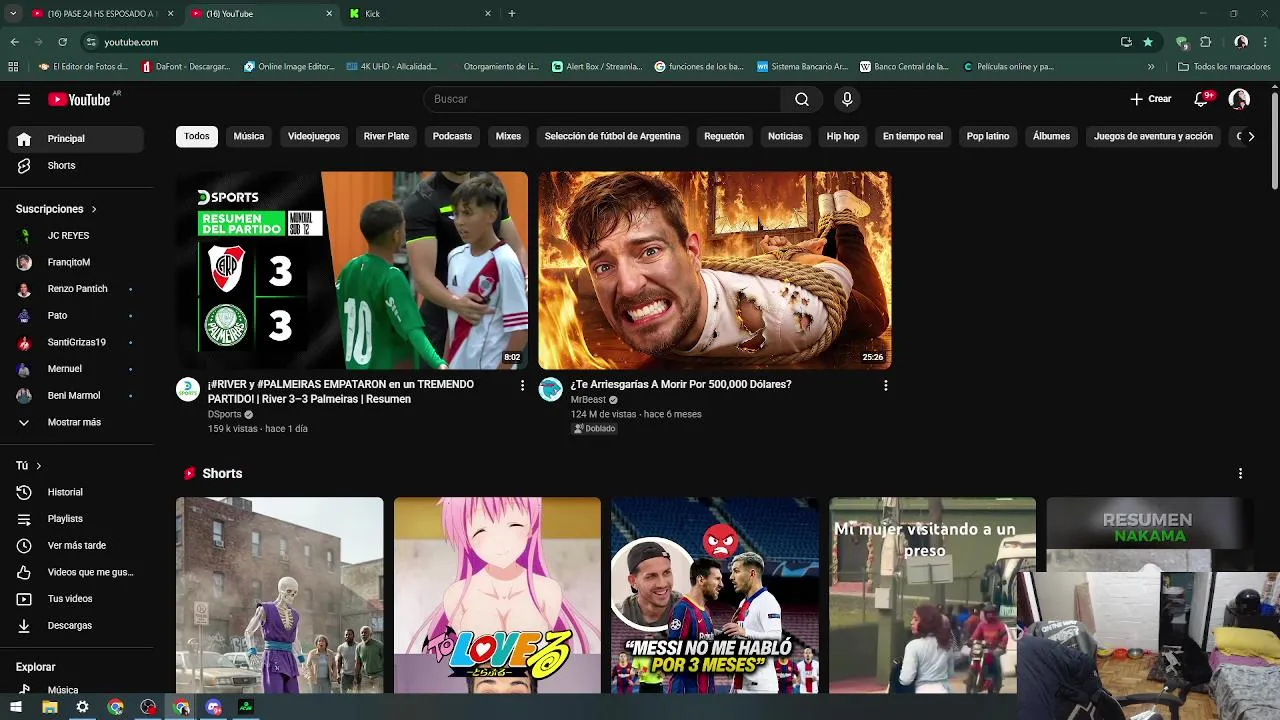The image size is (1280, 720).
Task: Open Descargas in the sidebar
Action: [76, 625]
